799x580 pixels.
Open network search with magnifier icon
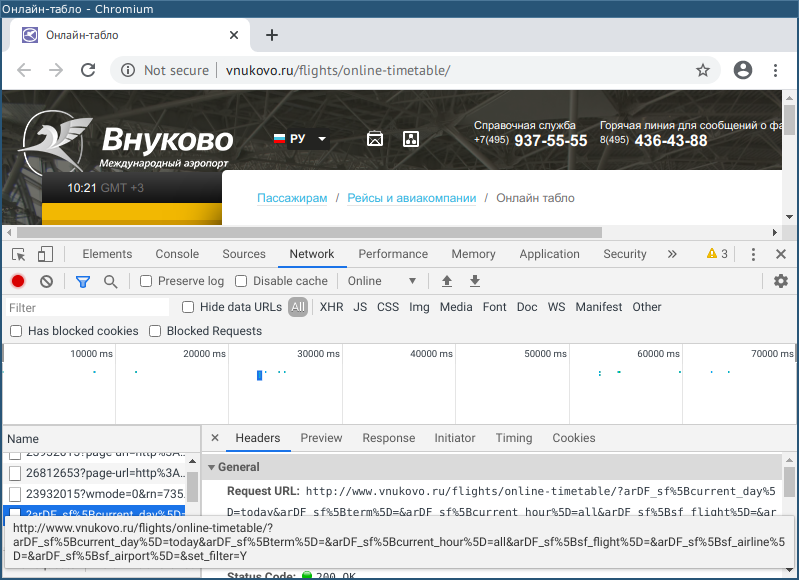pyautogui.click(x=110, y=281)
